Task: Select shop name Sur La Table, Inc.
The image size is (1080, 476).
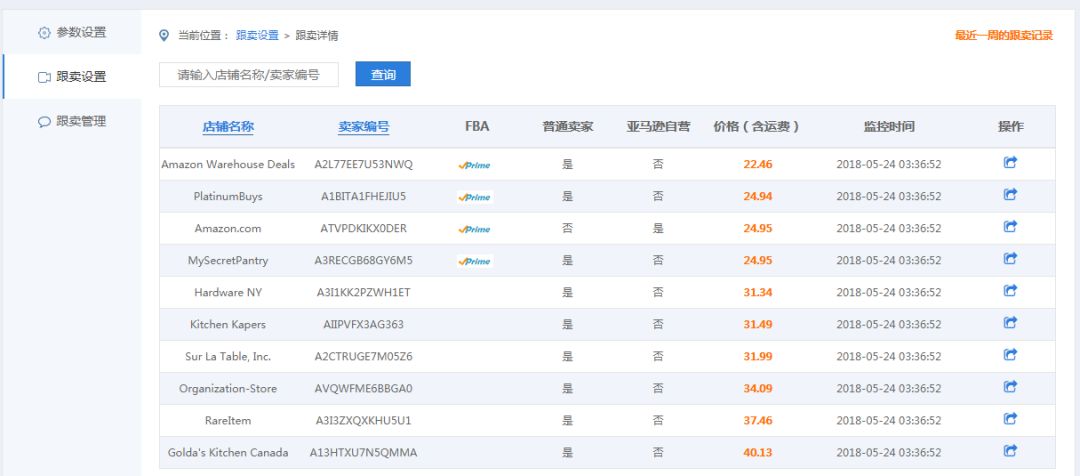Action: [228, 357]
